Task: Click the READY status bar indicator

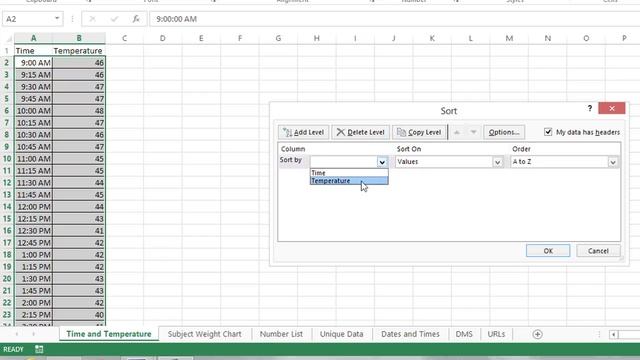Action: click(x=13, y=349)
